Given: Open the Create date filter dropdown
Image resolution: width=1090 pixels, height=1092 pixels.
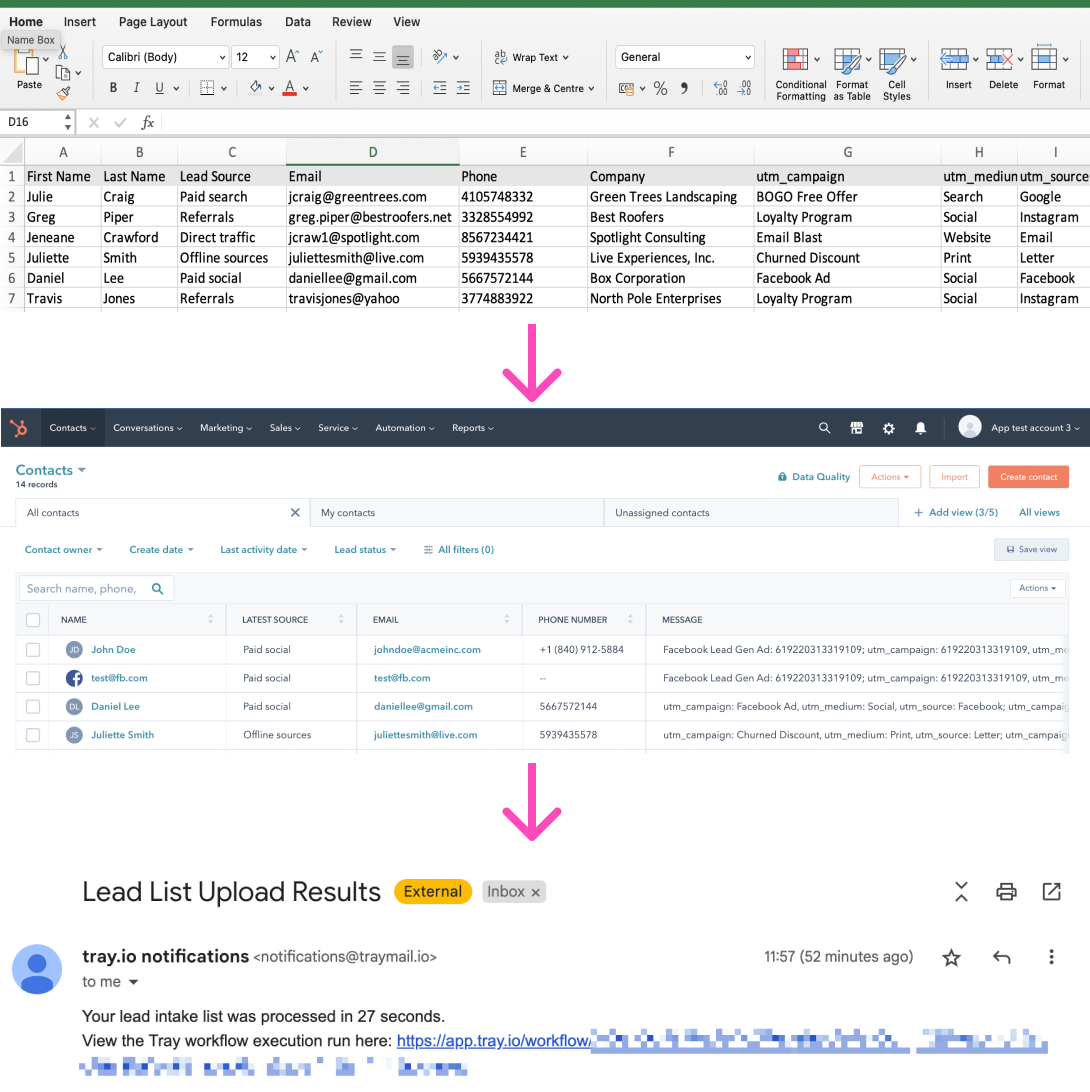Looking at the screenshot, I should [x=161, y=549].
